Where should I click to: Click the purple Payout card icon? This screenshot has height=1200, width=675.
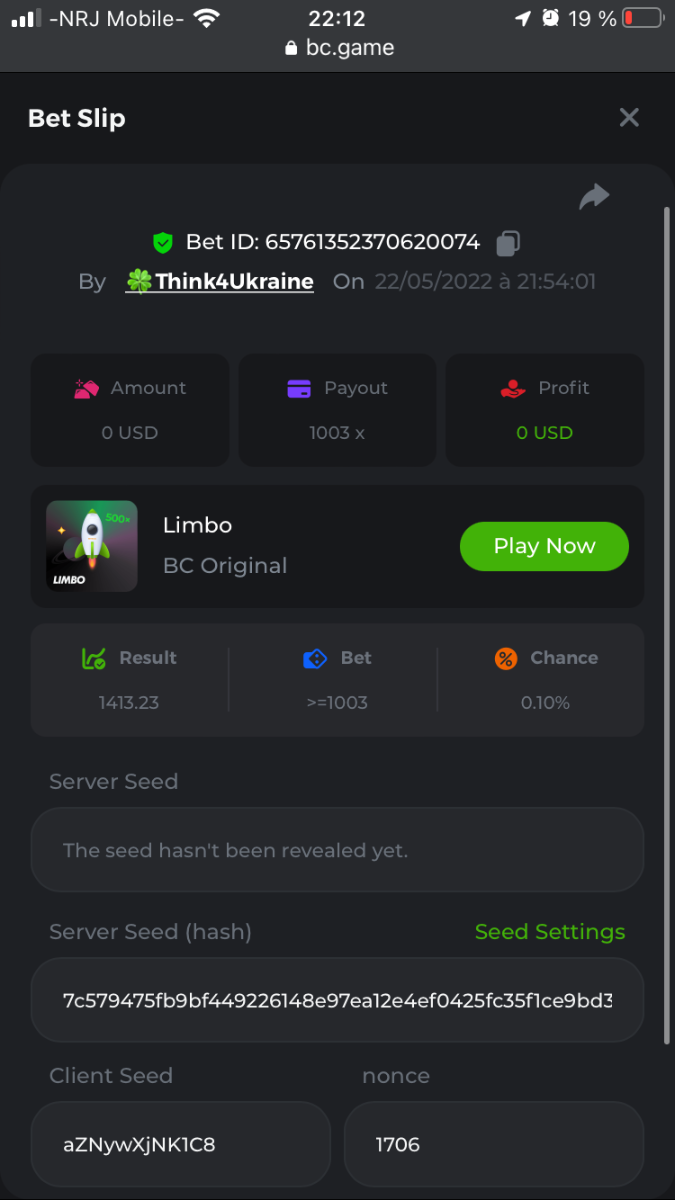point(299,388)
